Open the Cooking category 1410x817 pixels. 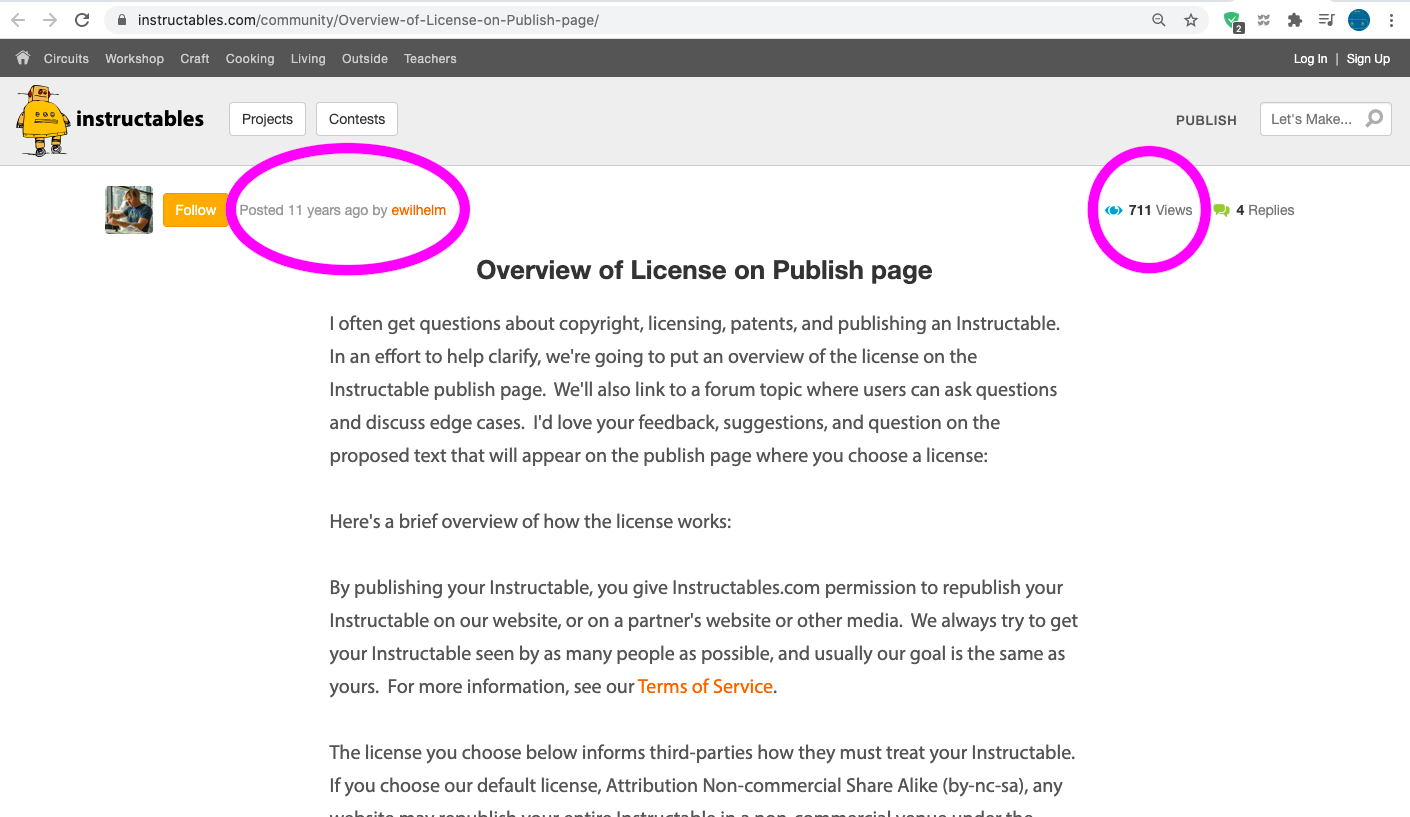click(x=250, y=59)
